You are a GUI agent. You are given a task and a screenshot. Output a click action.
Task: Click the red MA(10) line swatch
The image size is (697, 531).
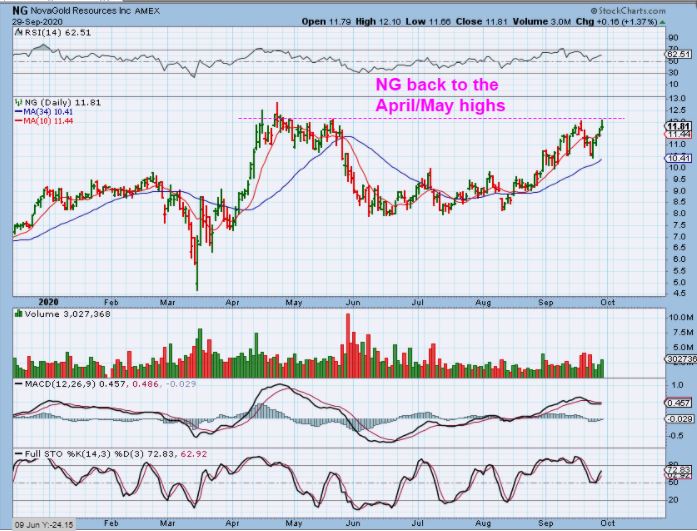tap(19, 120)
